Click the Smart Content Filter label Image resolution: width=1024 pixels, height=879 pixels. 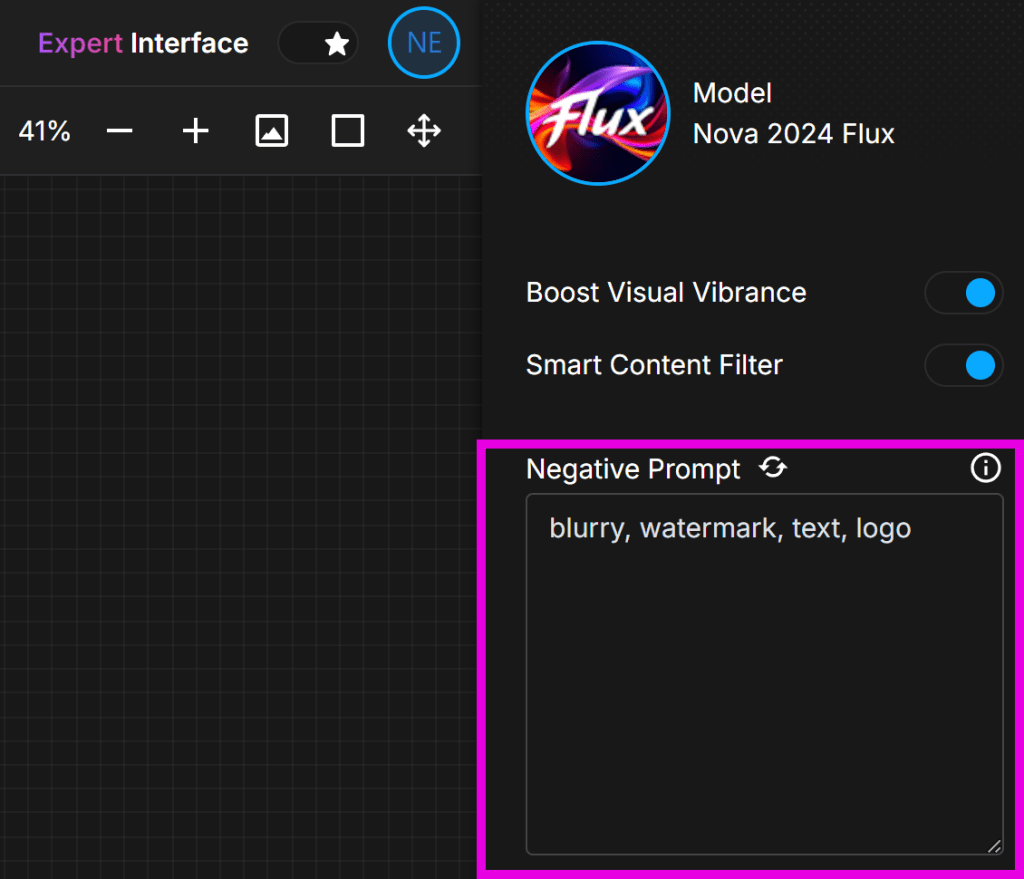point(654,365)
